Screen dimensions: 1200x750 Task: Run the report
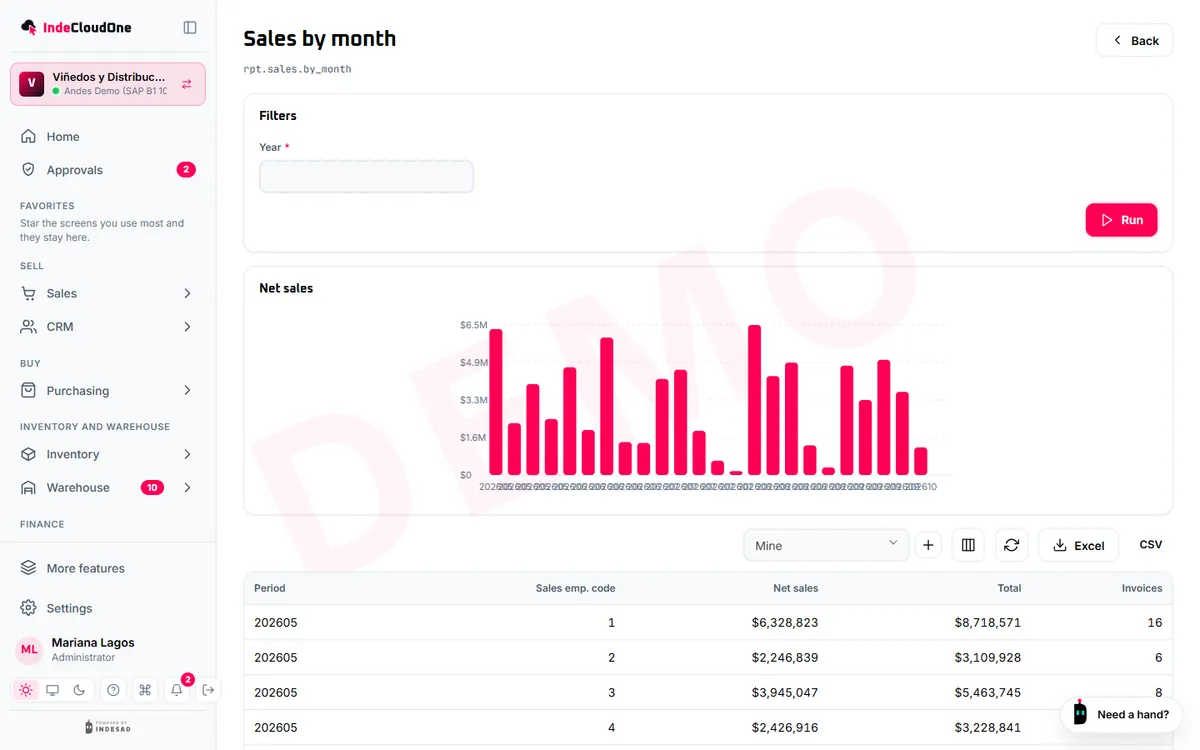tap(1121, 220)
